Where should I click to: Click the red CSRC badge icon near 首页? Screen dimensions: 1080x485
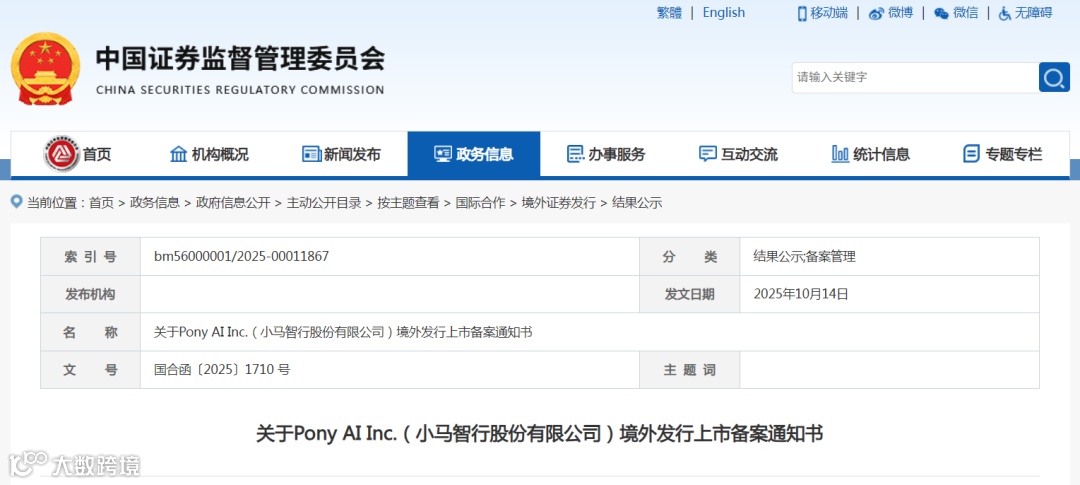(x=61, y=154)
